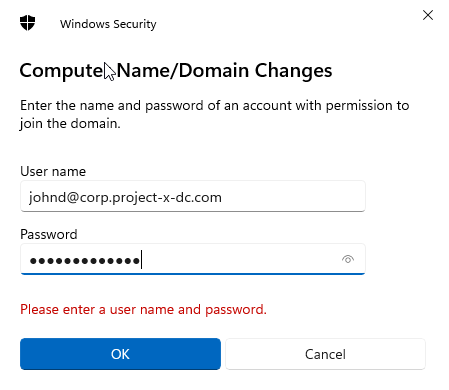
Task: Click the 'Windows Security' title text
Action: 108,24
